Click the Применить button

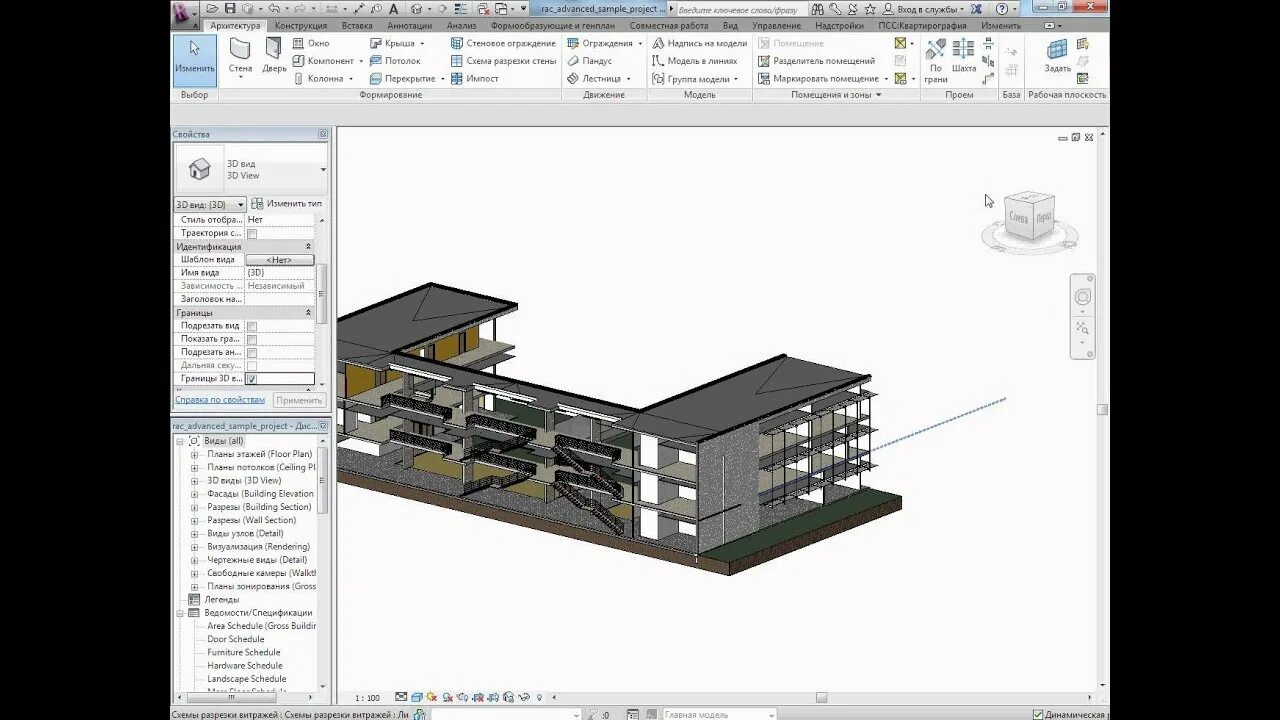click(x=299, y=400)
